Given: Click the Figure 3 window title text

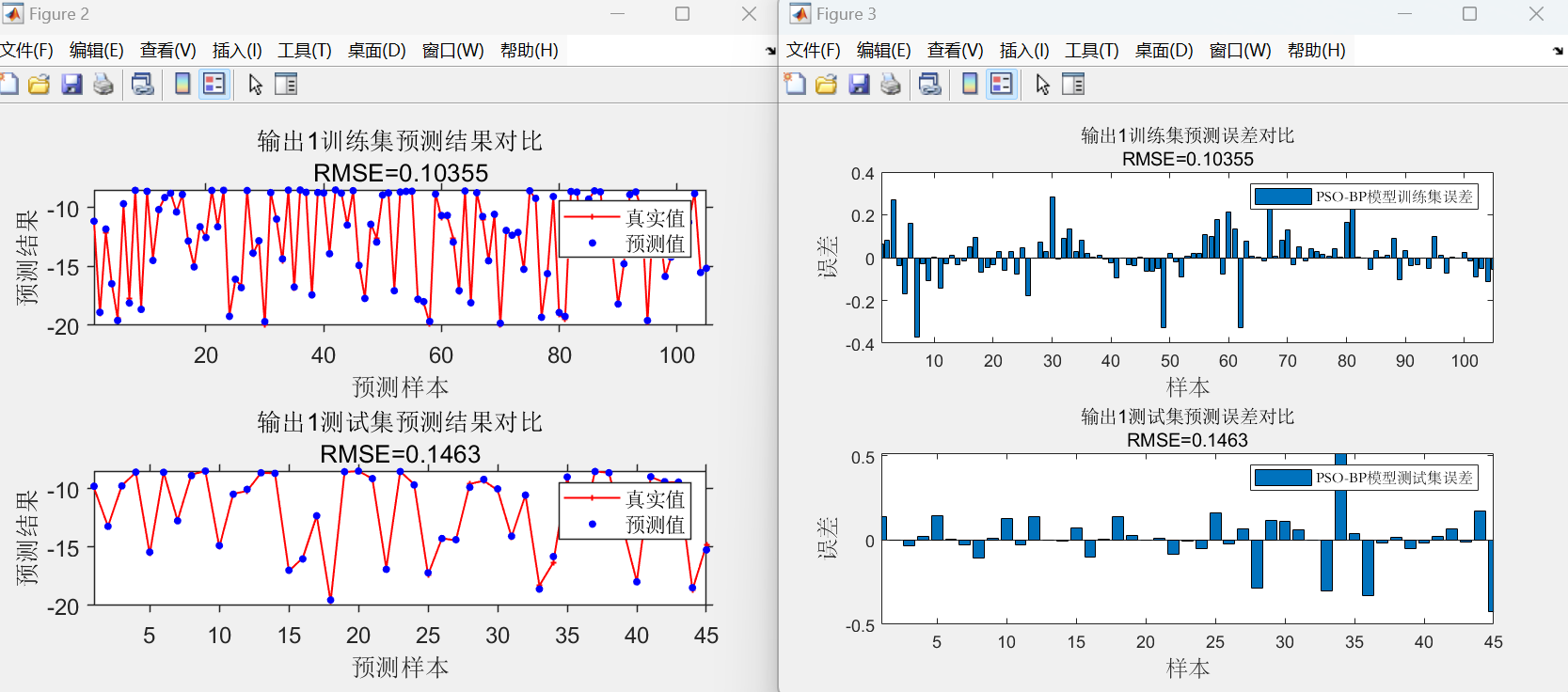Looking at the screenshot, I should click(847, 14).
